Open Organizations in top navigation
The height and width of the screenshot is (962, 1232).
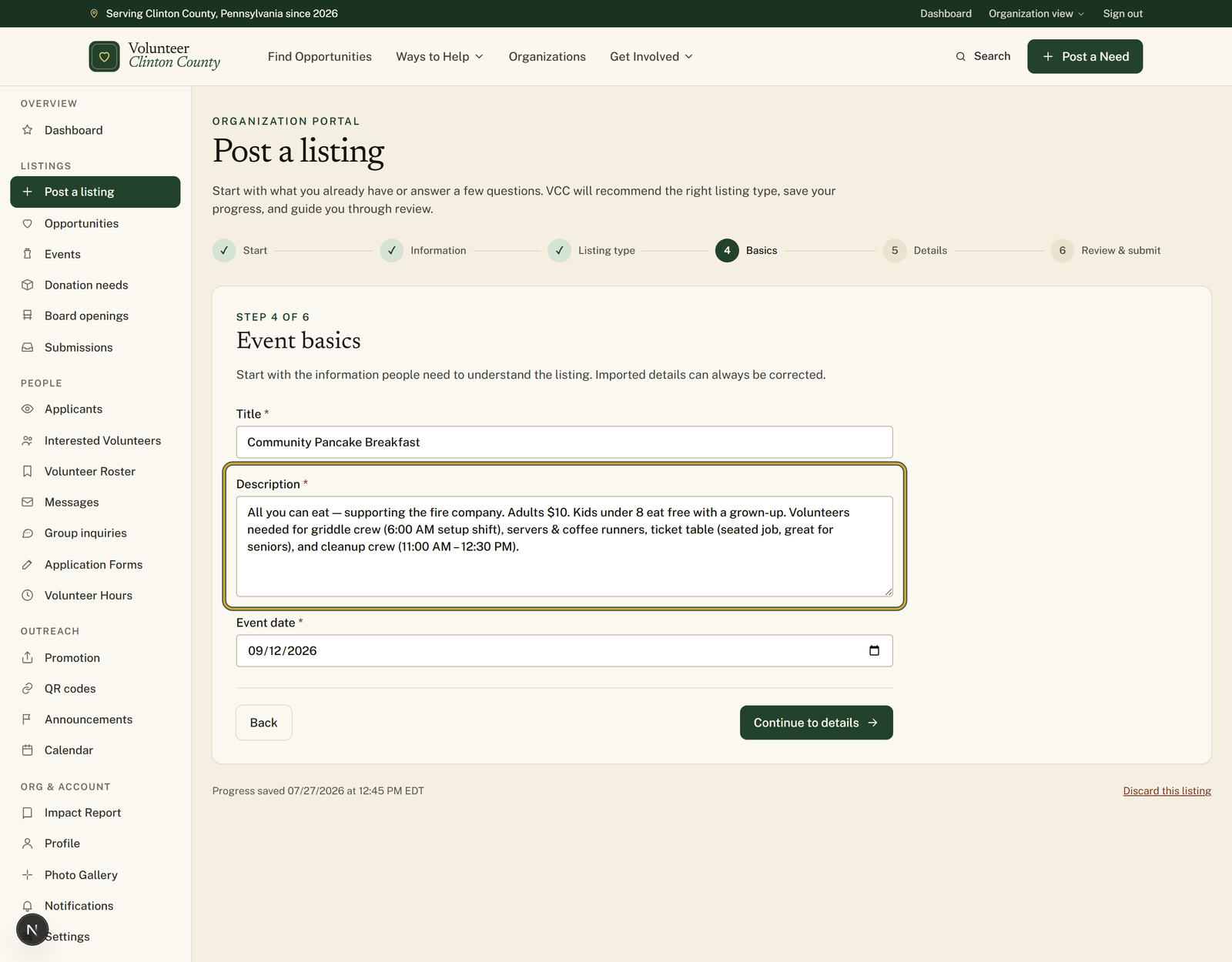point(547,56)
